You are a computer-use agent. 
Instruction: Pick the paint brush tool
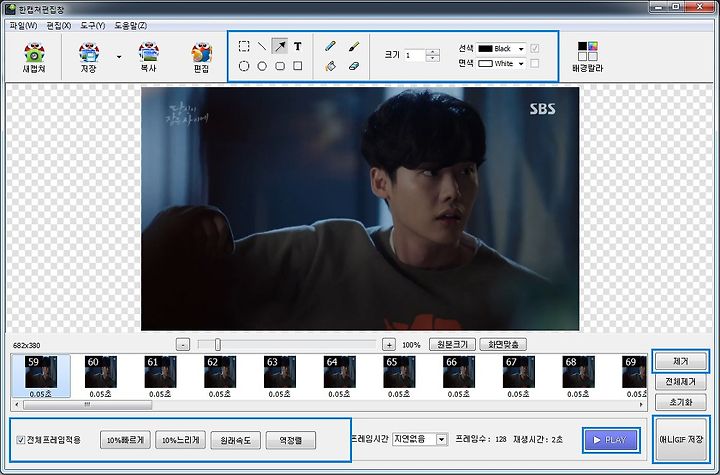[x=354, y=46]
